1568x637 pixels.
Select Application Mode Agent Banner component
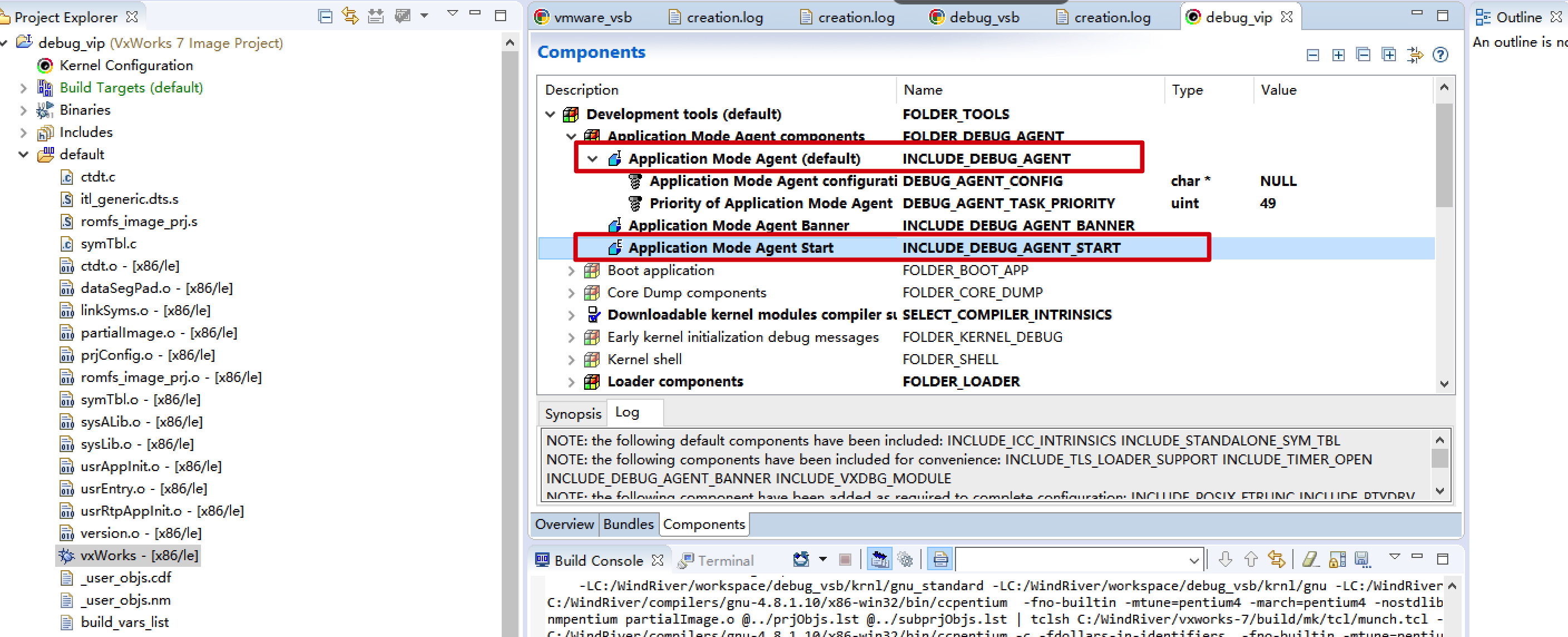click(x=738, y=226)
